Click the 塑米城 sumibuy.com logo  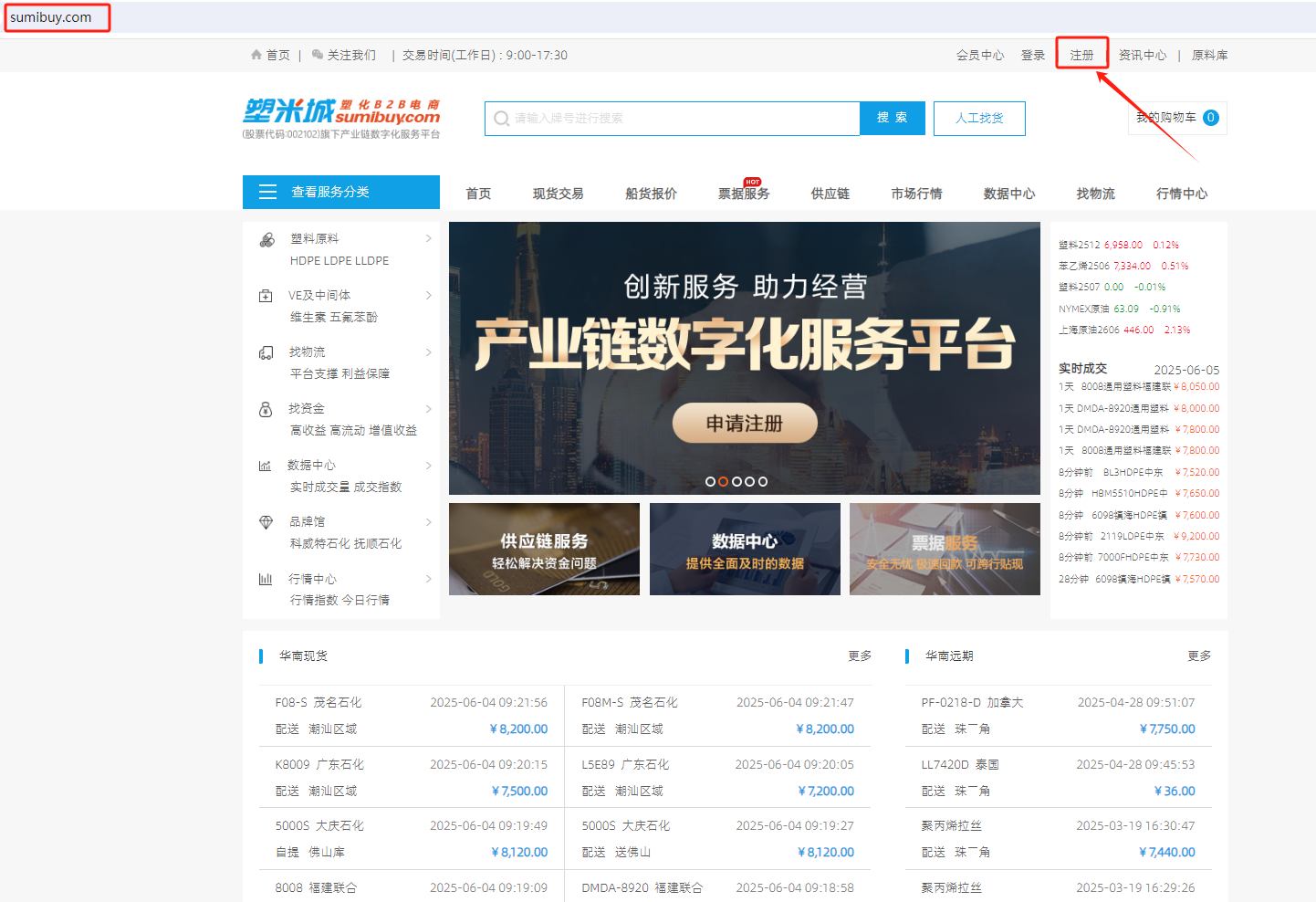tap(341, 119)
